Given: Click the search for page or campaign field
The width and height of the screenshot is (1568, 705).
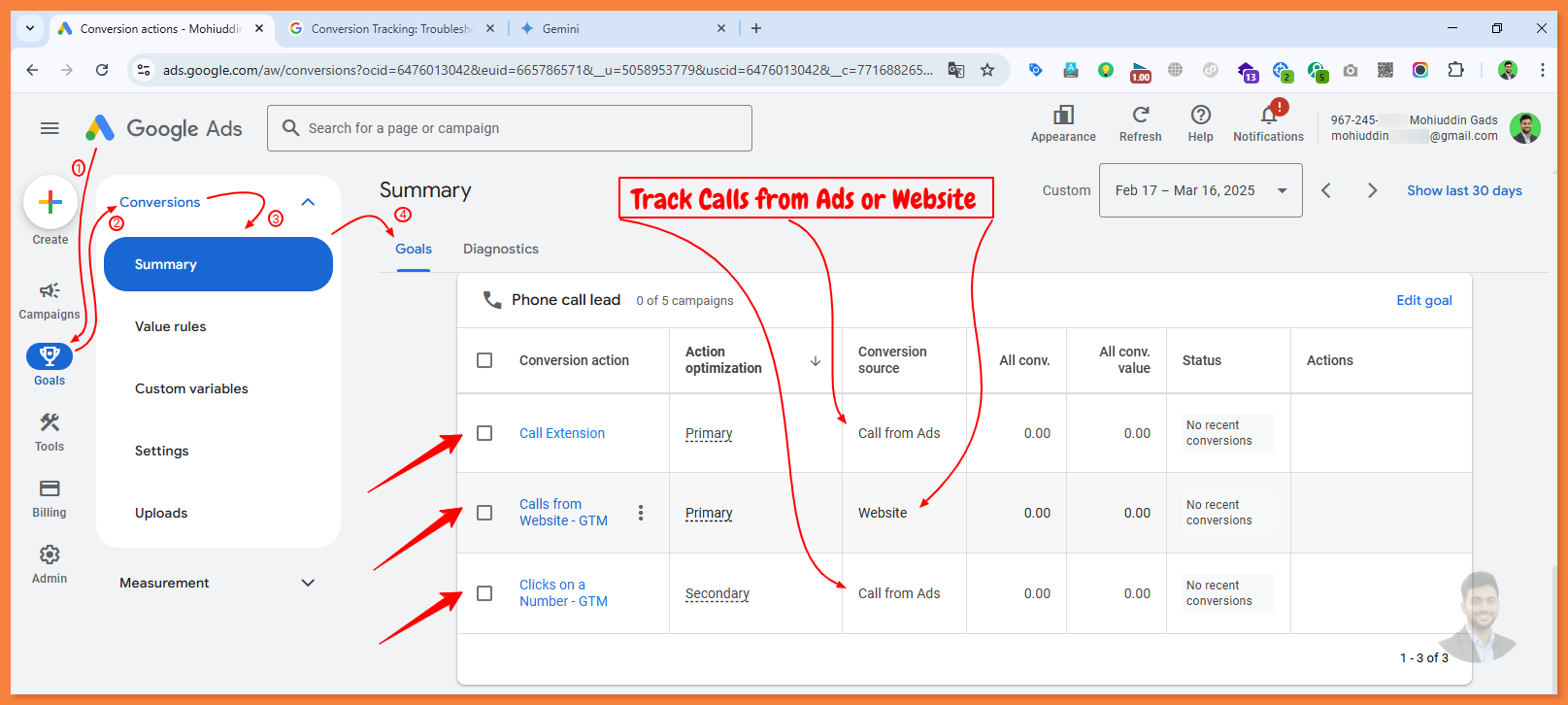Looking at the screenshot, I should pos(510,128).
